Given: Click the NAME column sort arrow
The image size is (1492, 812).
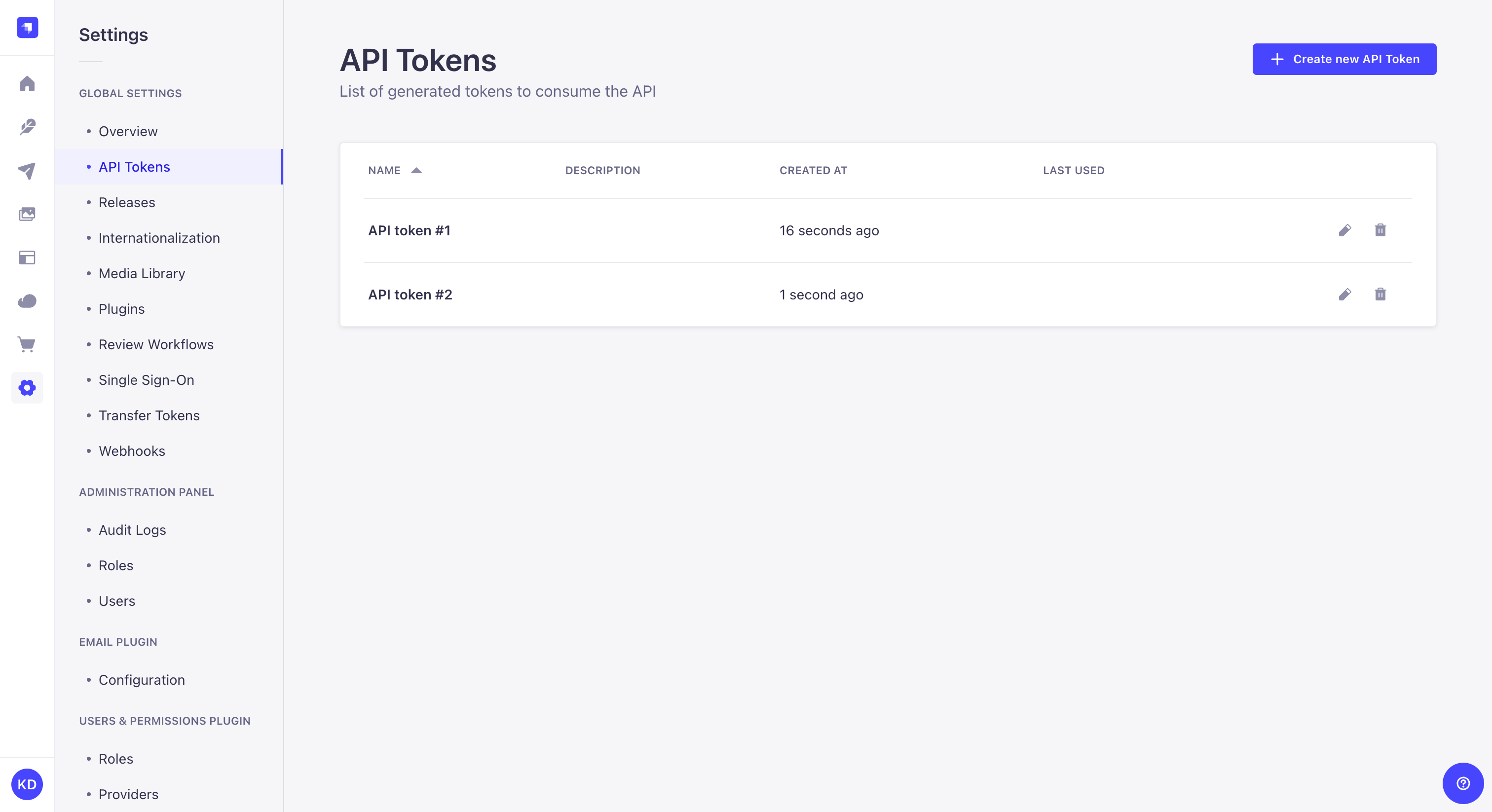Looking at the screenshot, I should click(x=416, y=170).
